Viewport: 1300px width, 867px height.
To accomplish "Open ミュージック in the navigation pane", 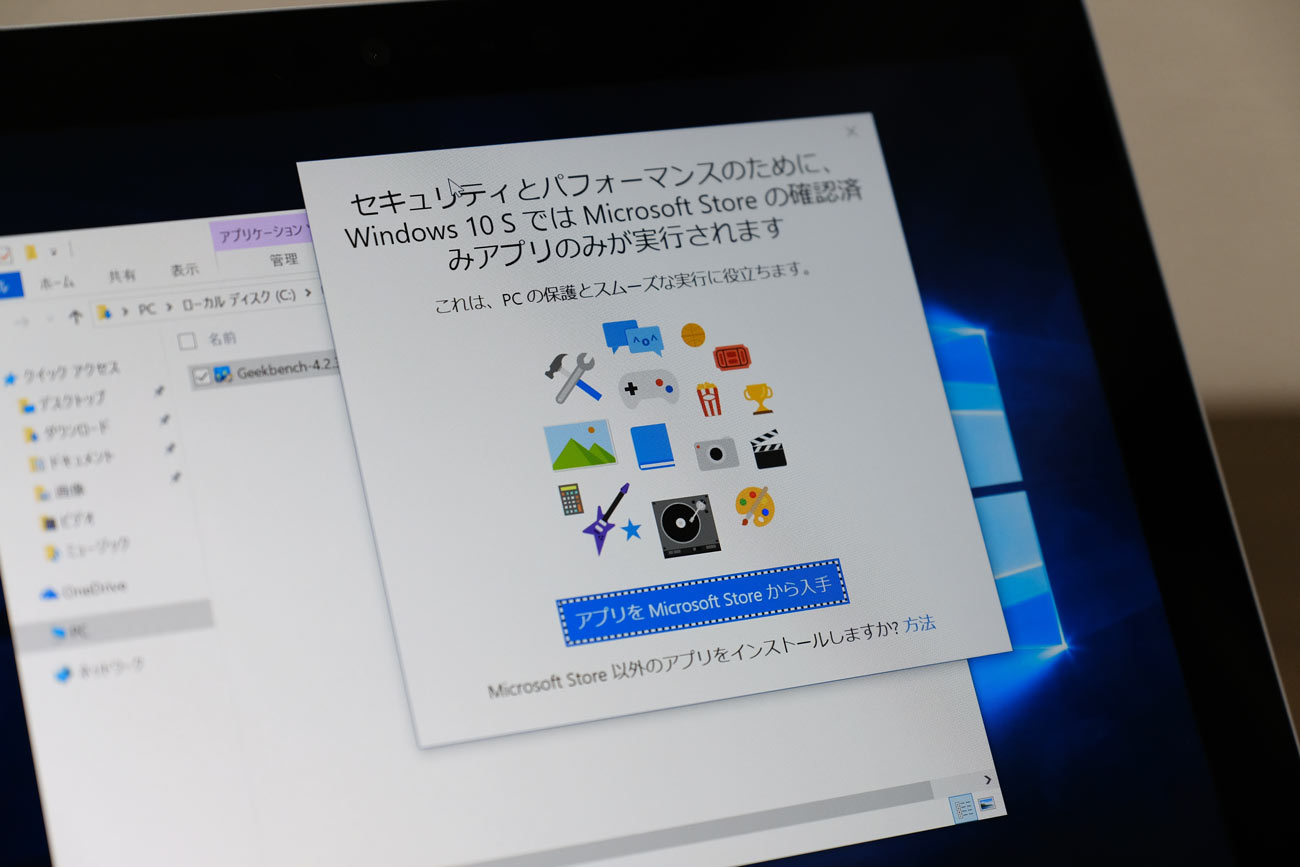I will point(95,548).
